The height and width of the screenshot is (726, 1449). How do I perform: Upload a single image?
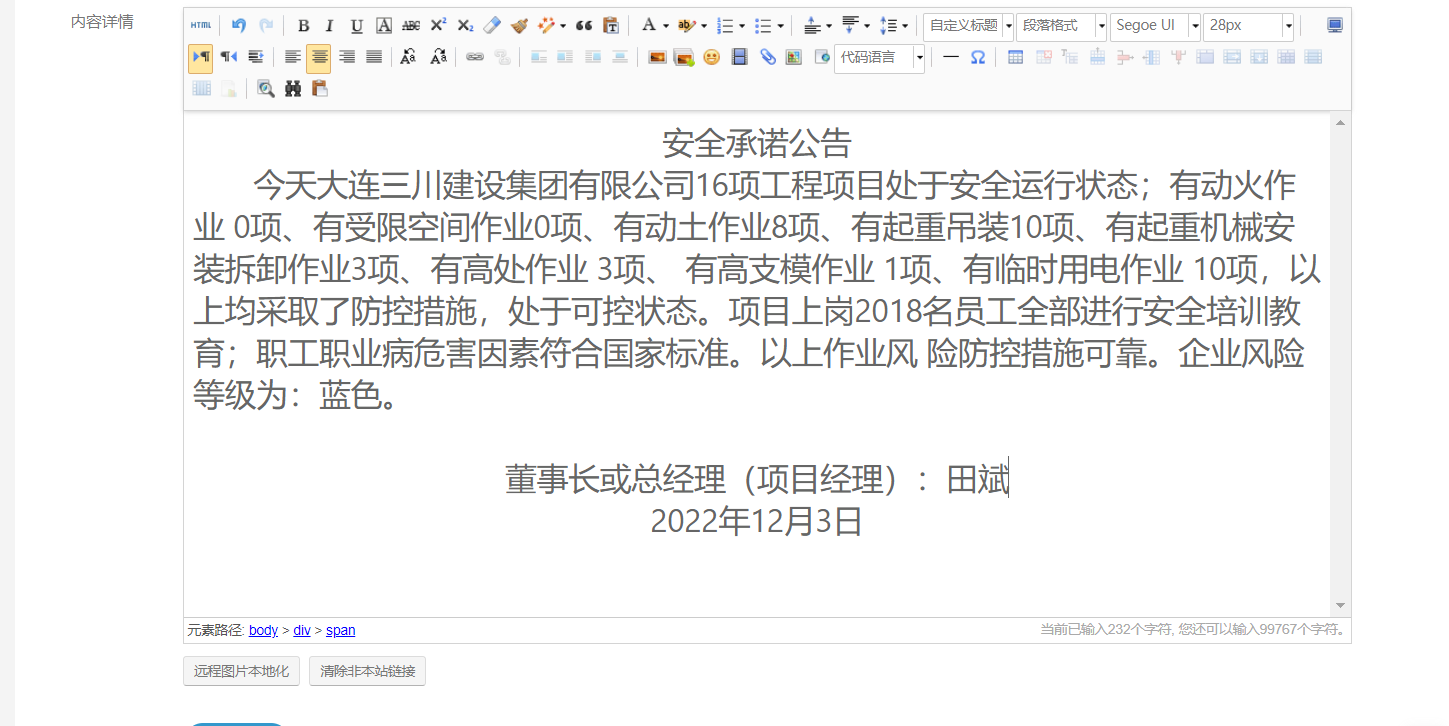coord(657,57)
